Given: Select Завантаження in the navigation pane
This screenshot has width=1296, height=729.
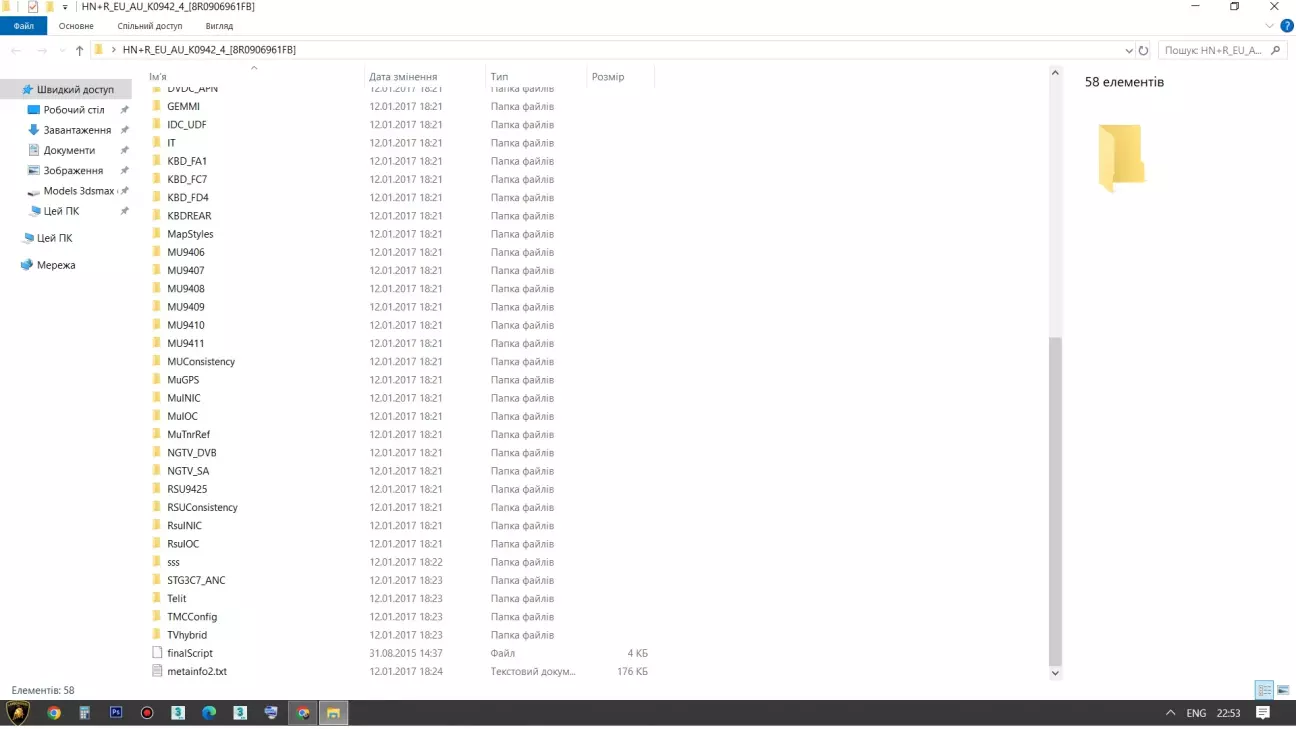Looking at the screenshot, I should pyautogui.click(x=77, y=130).
